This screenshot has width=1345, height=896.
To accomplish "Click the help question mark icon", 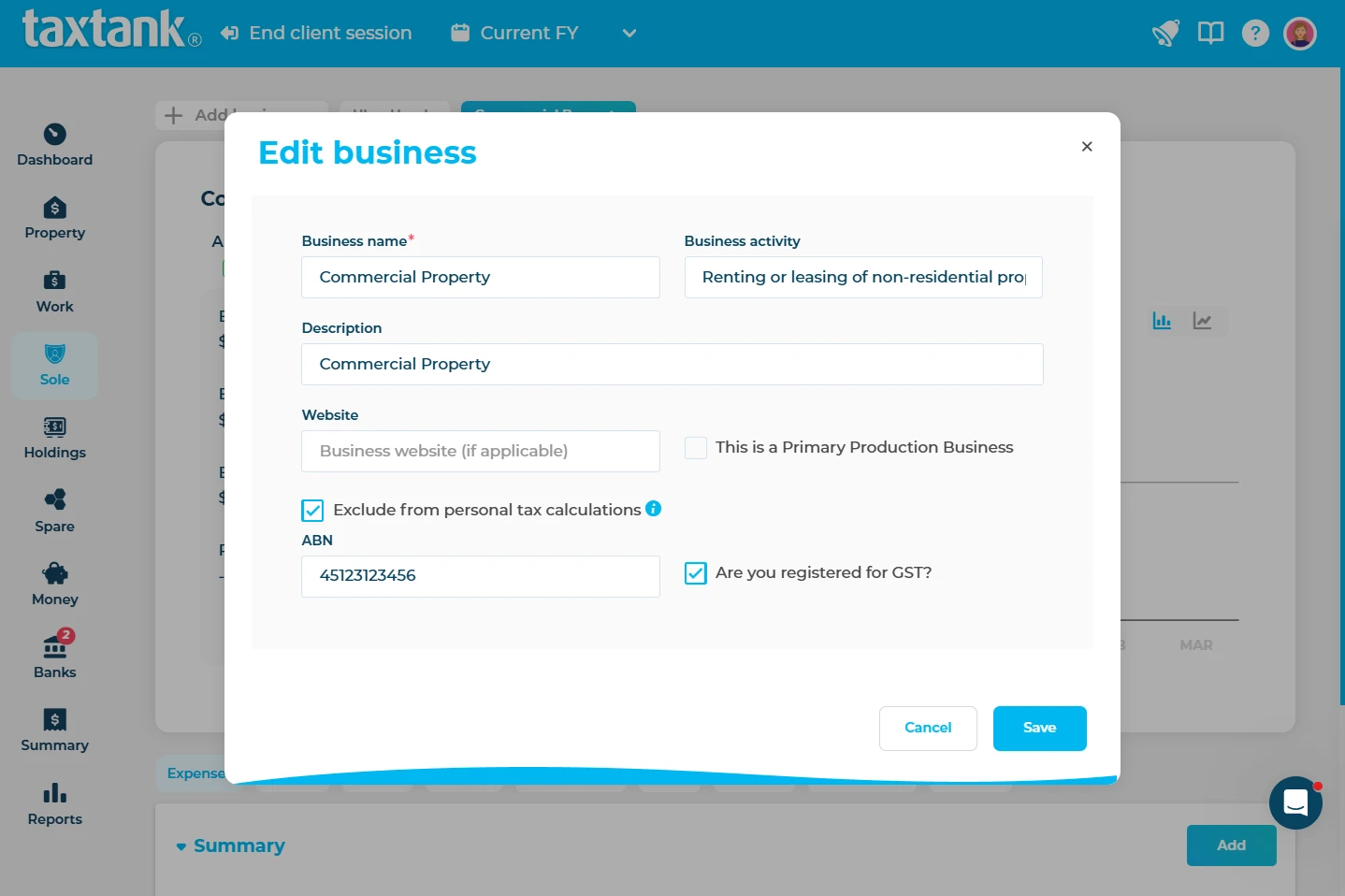I will click(x=1255, y=33).
